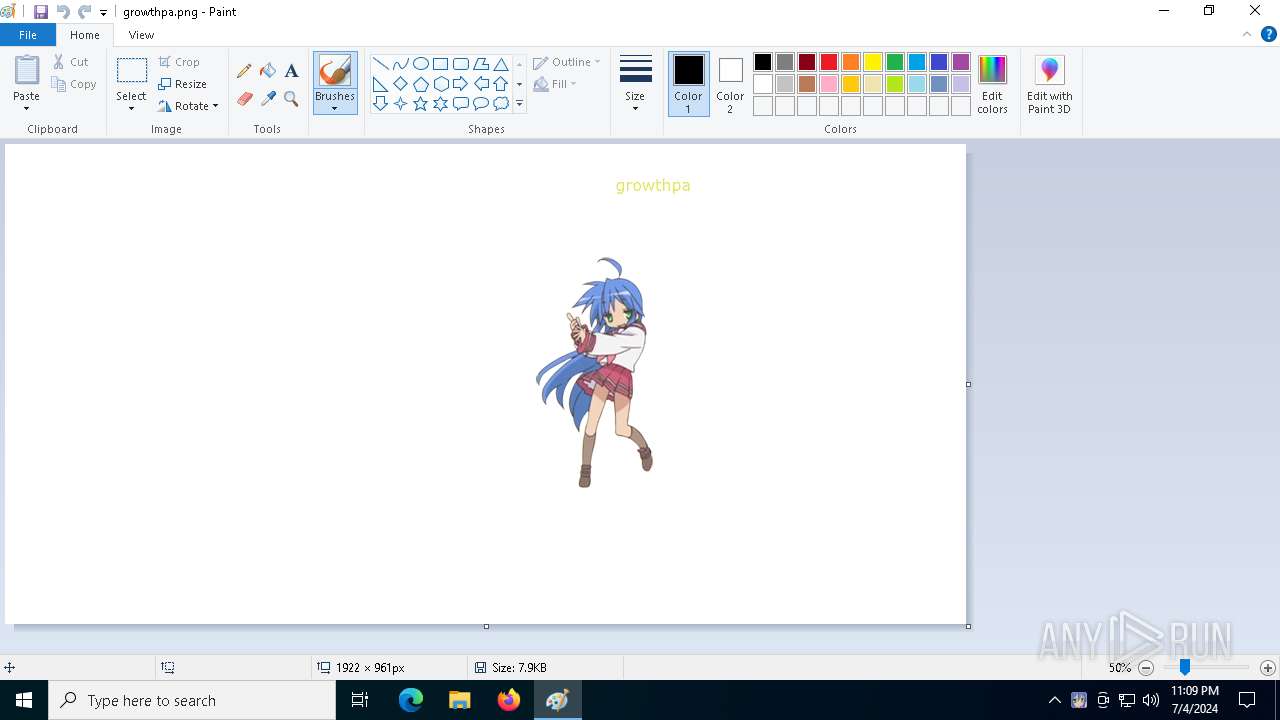Pick the purple color swatch
The width and height of the screenshot is (1280, 720).
tap(961, 62)
